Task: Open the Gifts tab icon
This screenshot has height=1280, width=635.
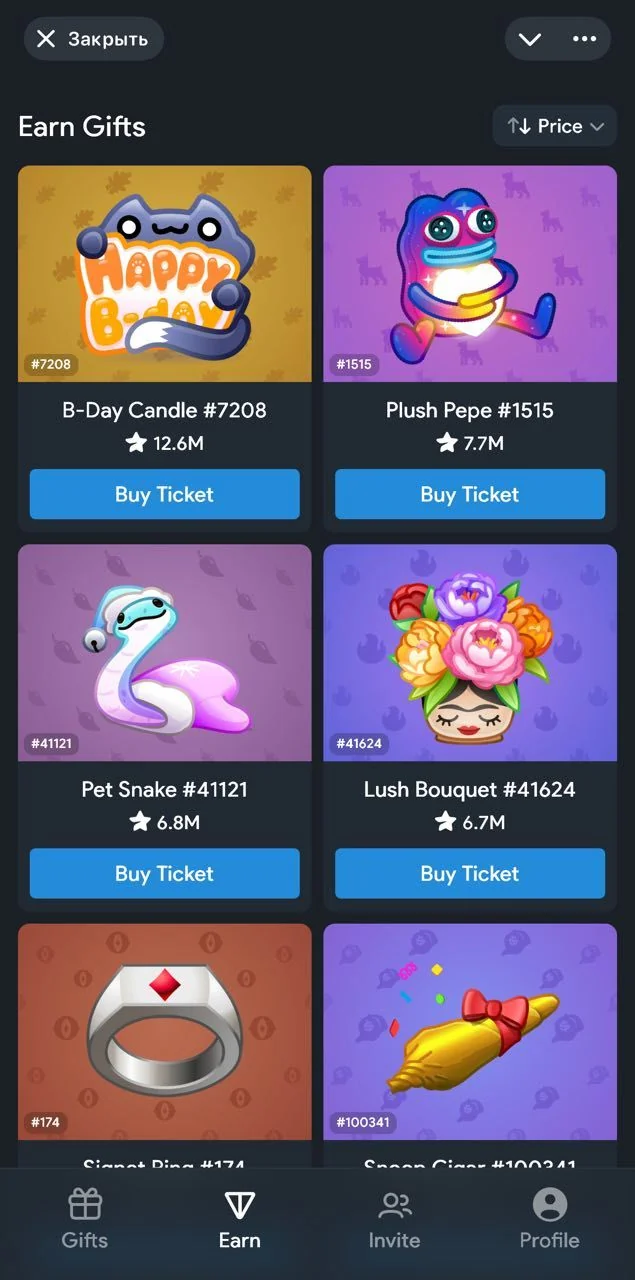Action: (85, 1205)
